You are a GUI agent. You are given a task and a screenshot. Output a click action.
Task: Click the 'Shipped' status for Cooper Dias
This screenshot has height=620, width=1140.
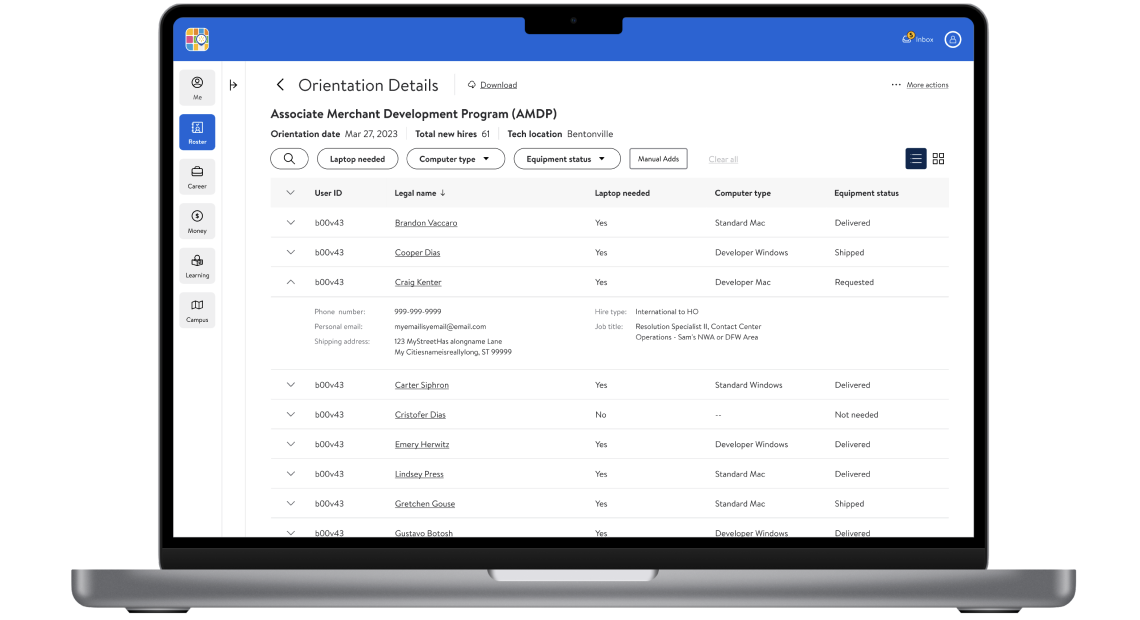click(849, 252)
